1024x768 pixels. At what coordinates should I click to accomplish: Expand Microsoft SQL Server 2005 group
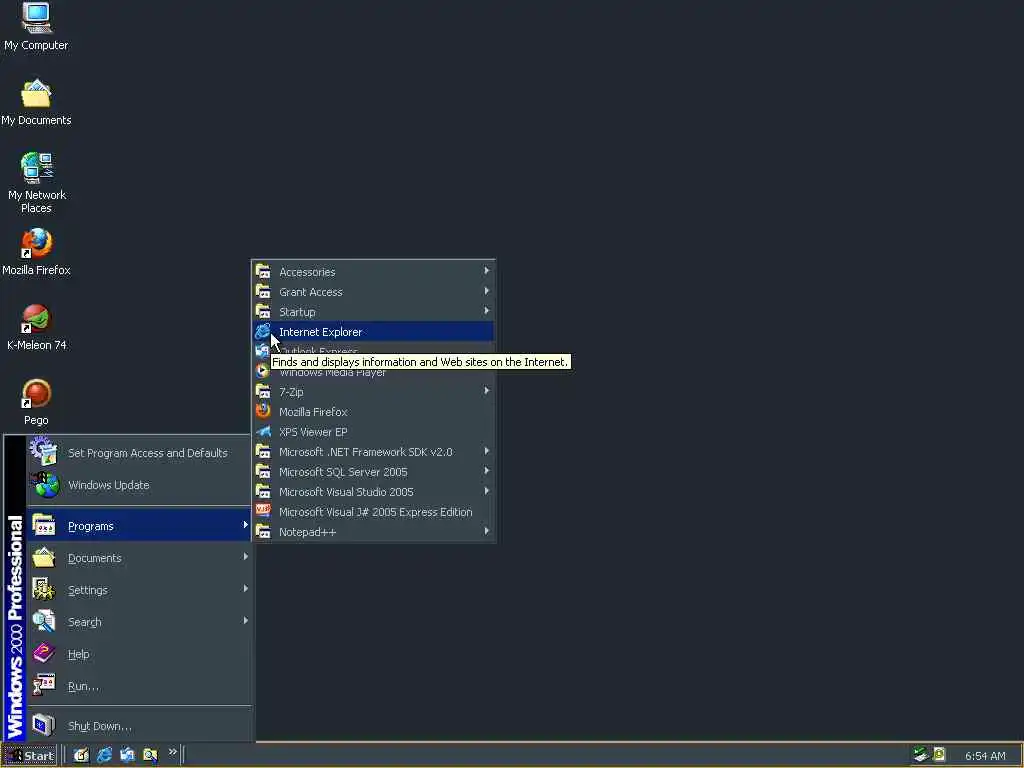(373, 472)
